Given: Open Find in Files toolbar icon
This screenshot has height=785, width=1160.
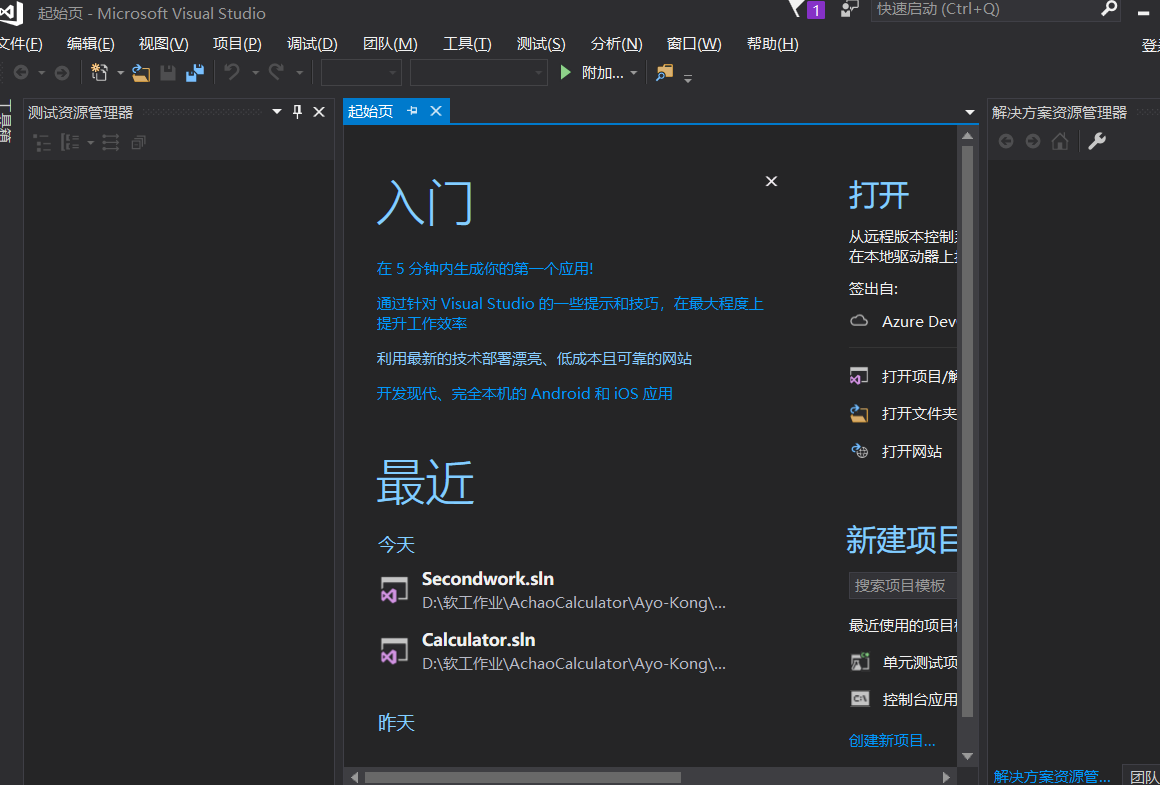Looking at the screenshot, I should [x=664, y=72].
